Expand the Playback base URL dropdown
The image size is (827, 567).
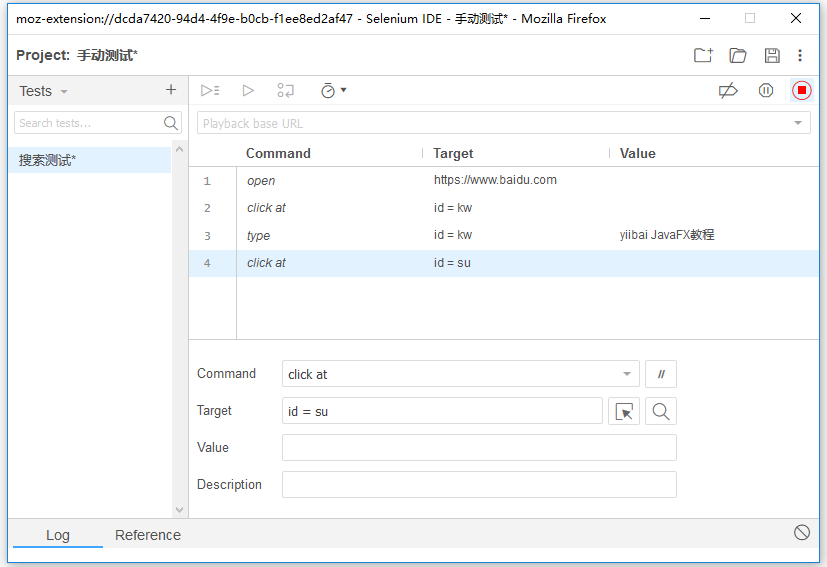(798, 123)
